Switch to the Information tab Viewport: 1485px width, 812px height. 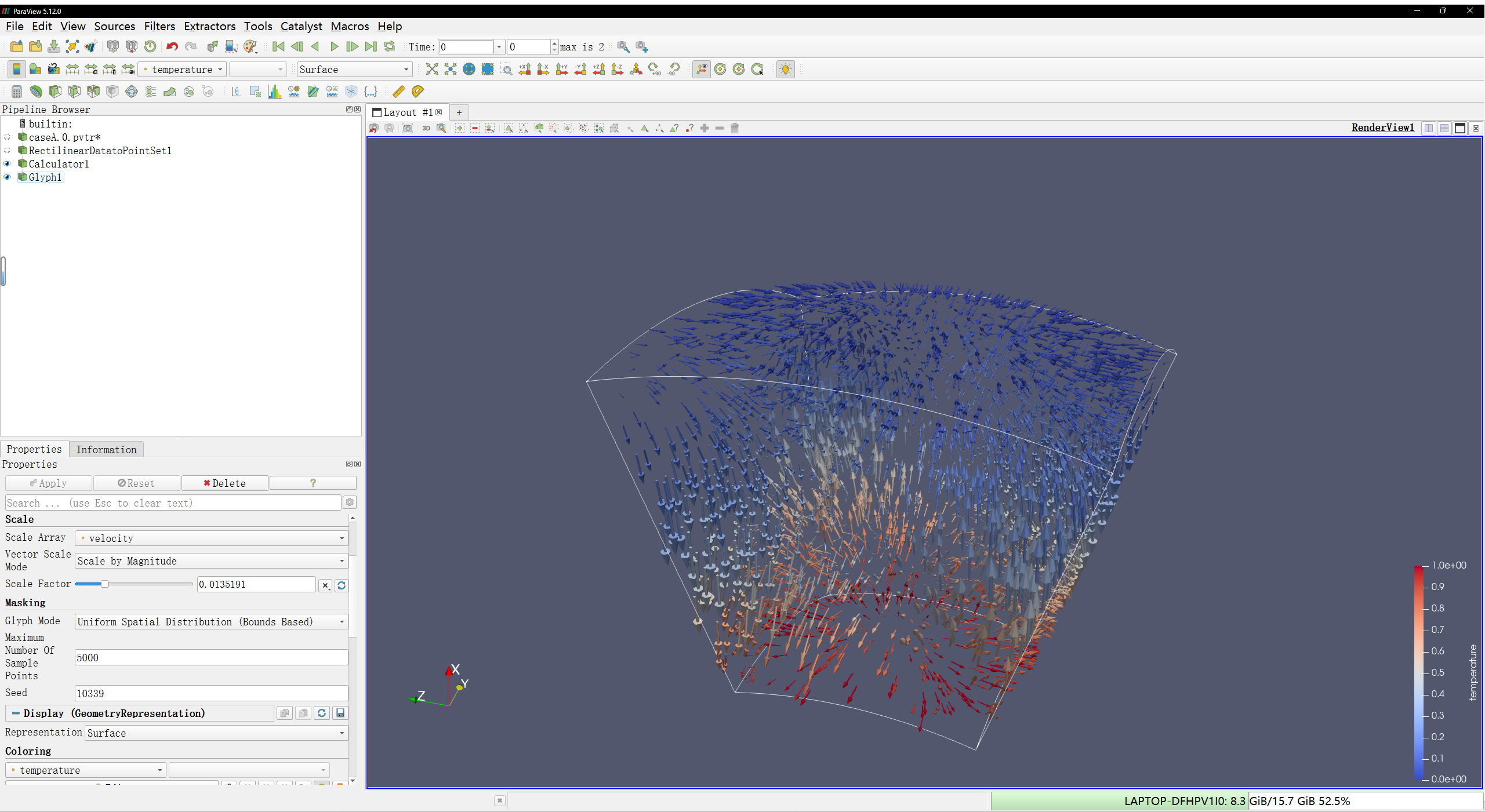[106, 450]
